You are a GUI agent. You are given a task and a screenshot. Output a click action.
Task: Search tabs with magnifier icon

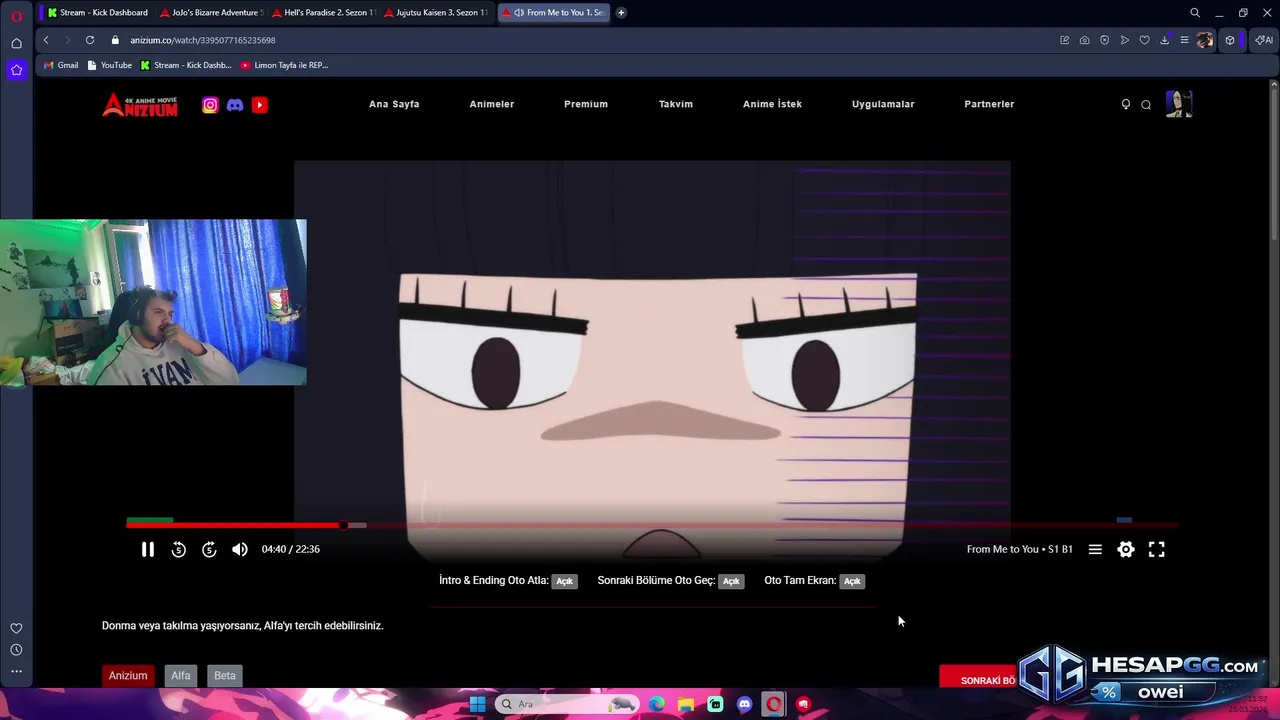pos(1195,13)
